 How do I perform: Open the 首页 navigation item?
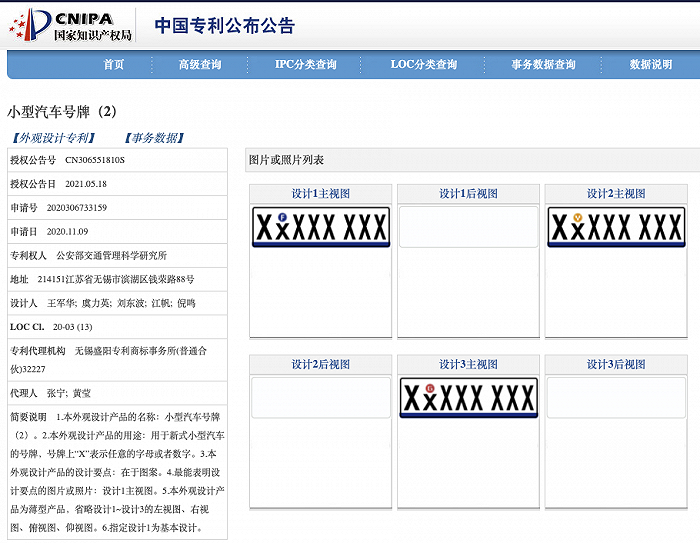point(113,64)
